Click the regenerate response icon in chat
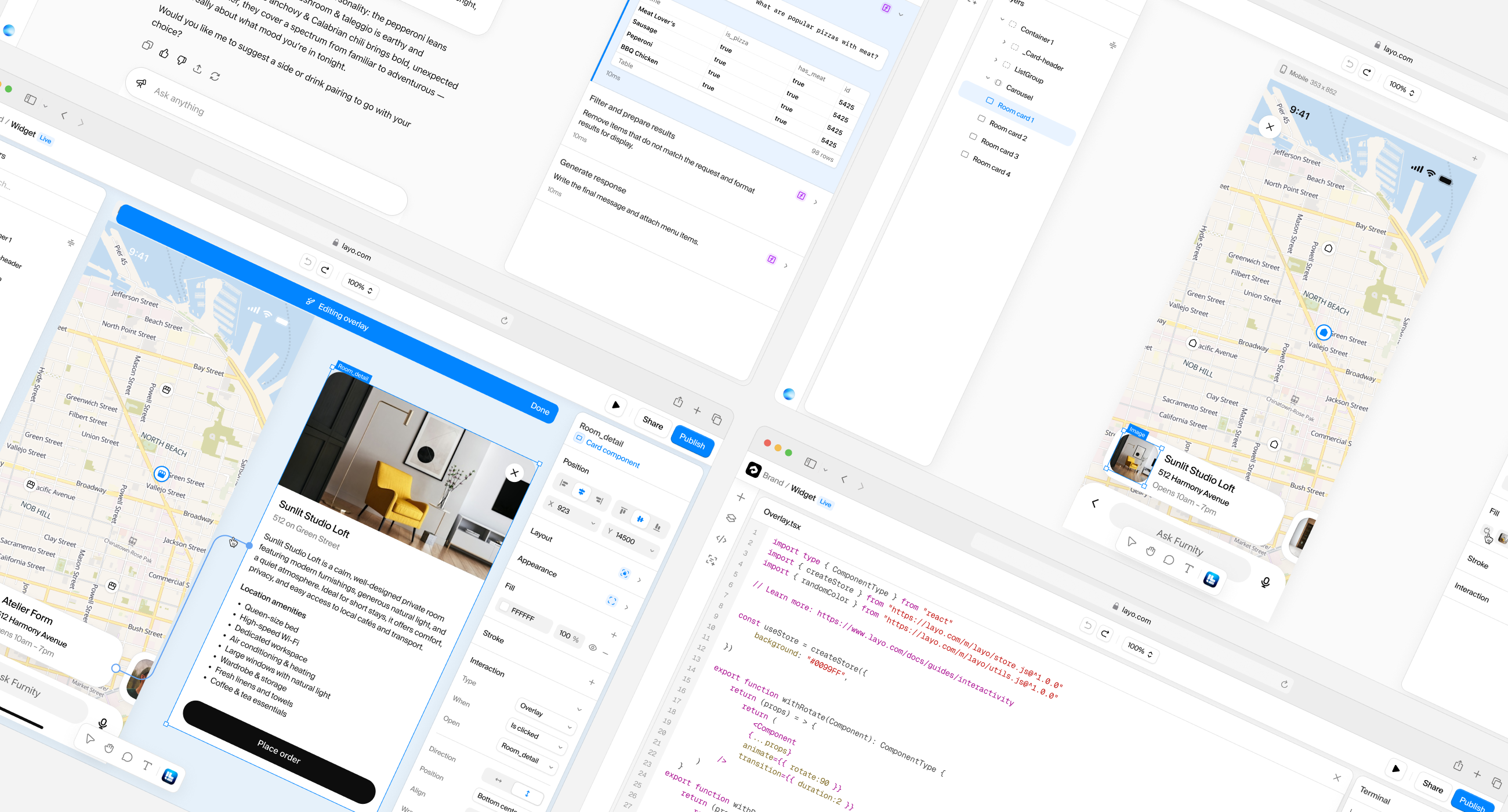The height and width of the screenshot is (812, 1508). [215, 77]
